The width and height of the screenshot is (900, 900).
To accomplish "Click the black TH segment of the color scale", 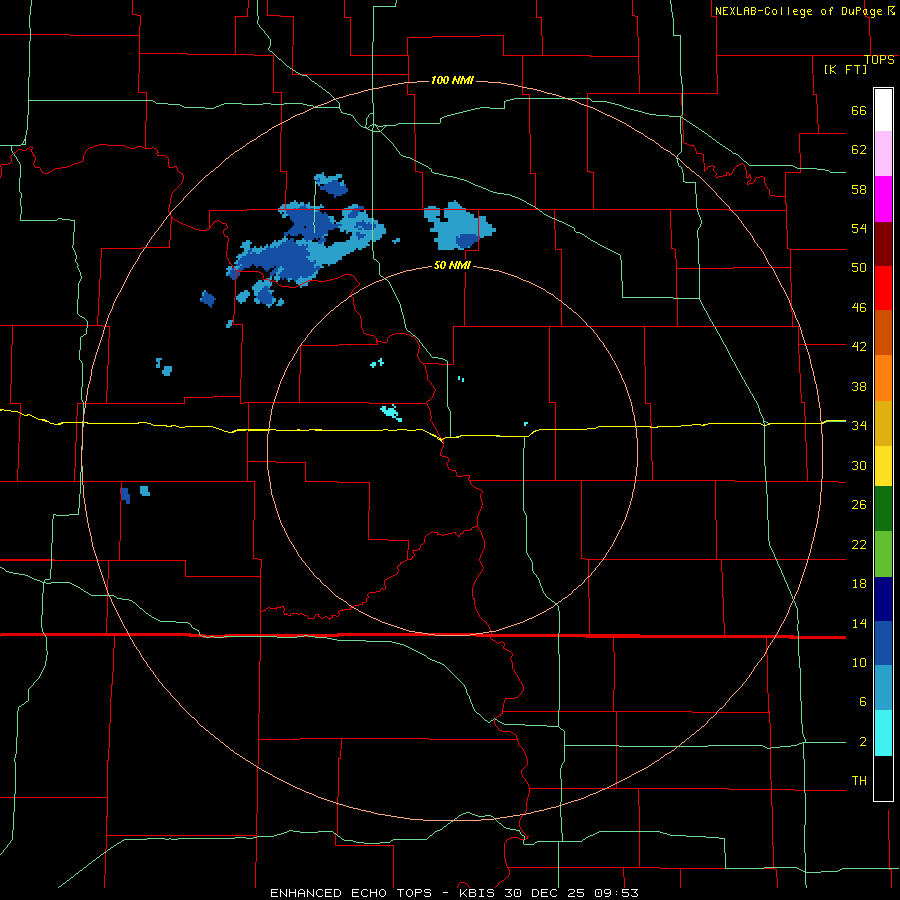I will pyautogui.click(x=883, y=778).
